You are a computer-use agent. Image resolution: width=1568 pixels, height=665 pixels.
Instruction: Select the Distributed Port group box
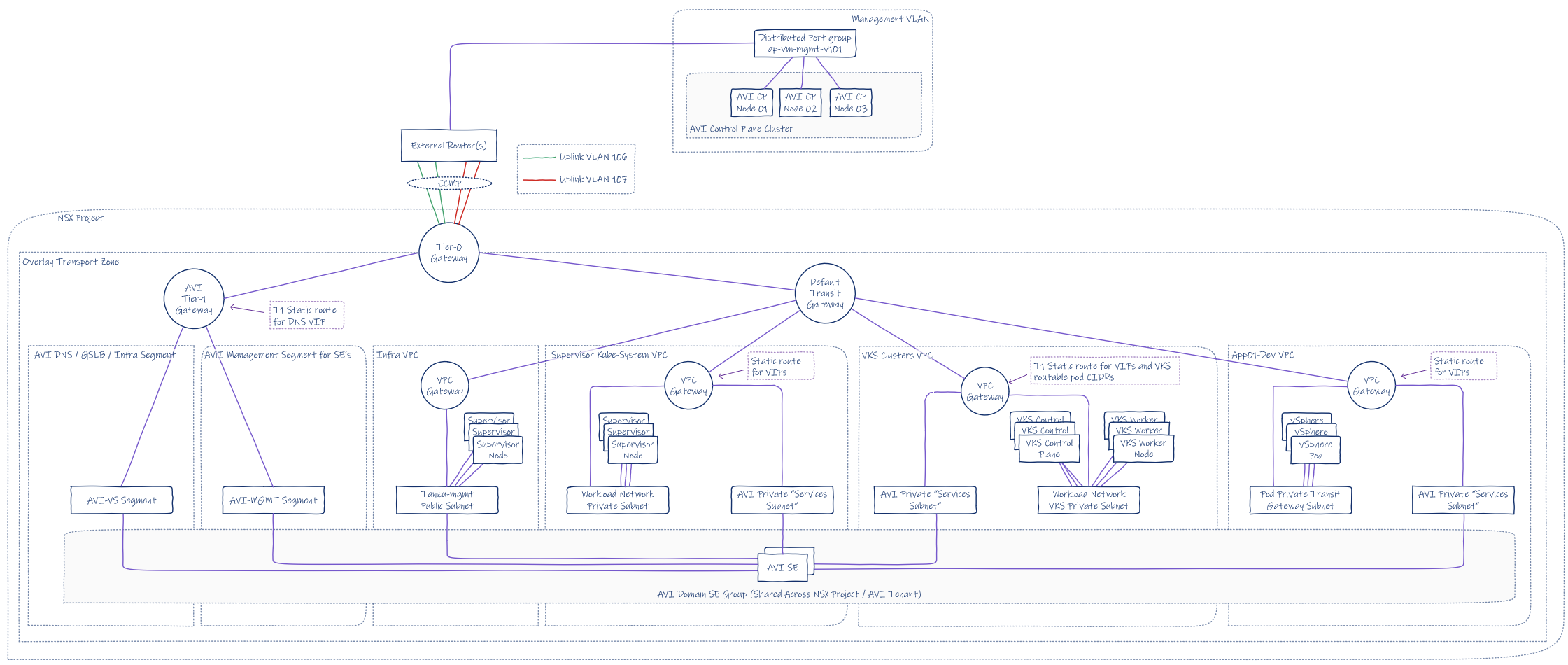pos(805,43)
